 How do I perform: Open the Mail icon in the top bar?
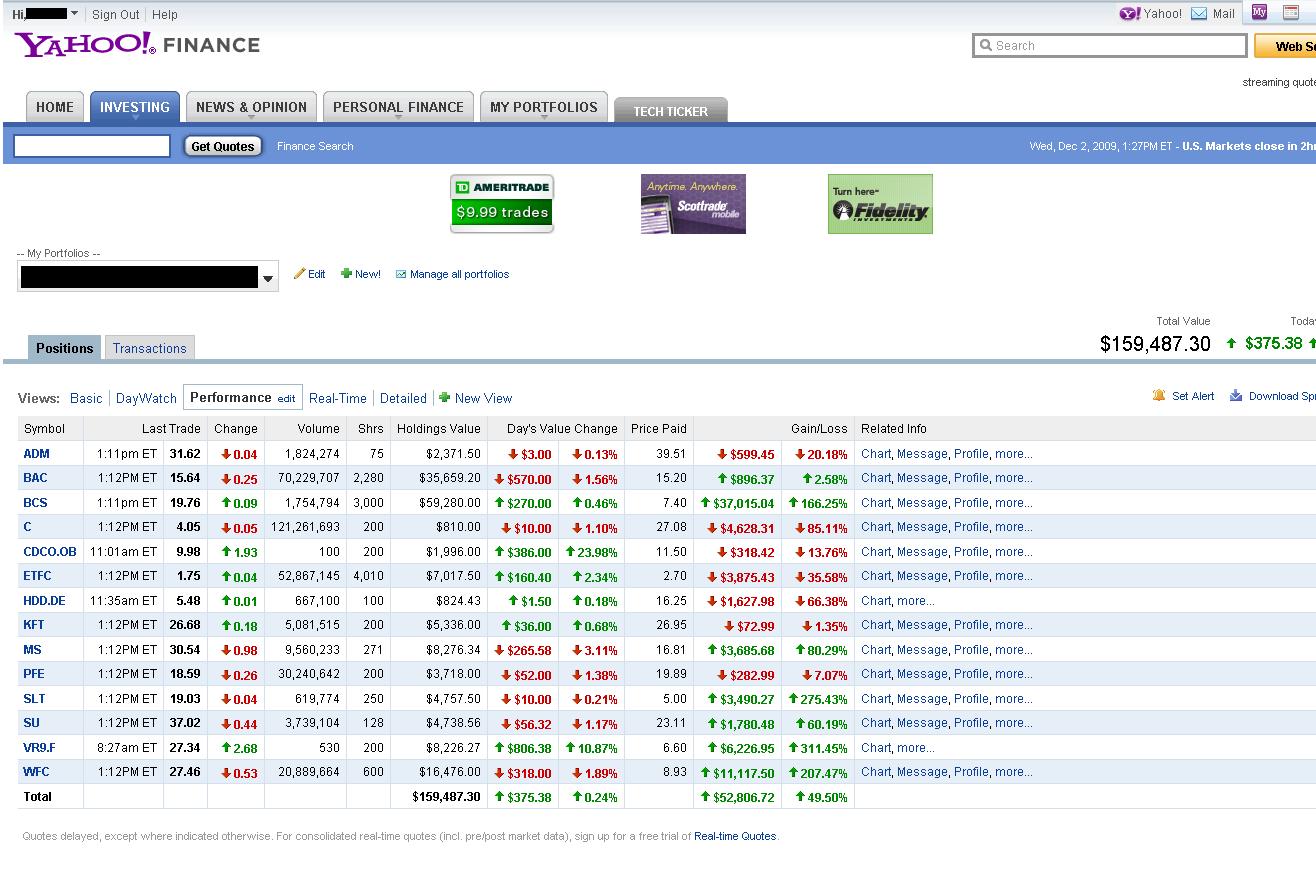click(1197, 14)
